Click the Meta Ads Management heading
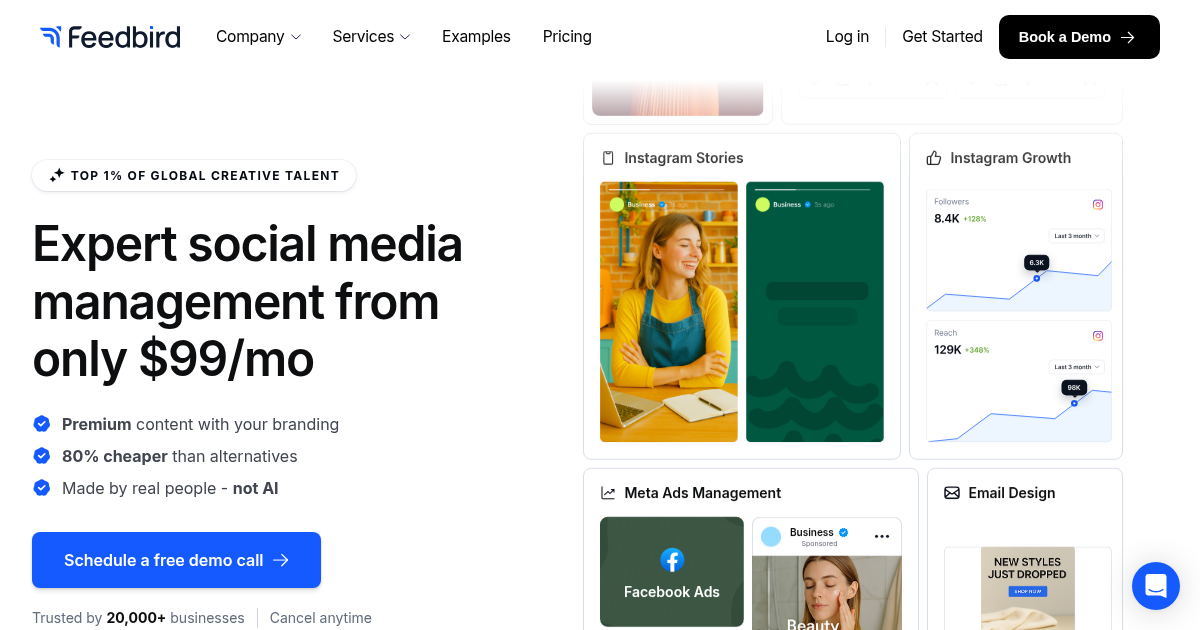The image size is (1200, 630). (703, 493)
